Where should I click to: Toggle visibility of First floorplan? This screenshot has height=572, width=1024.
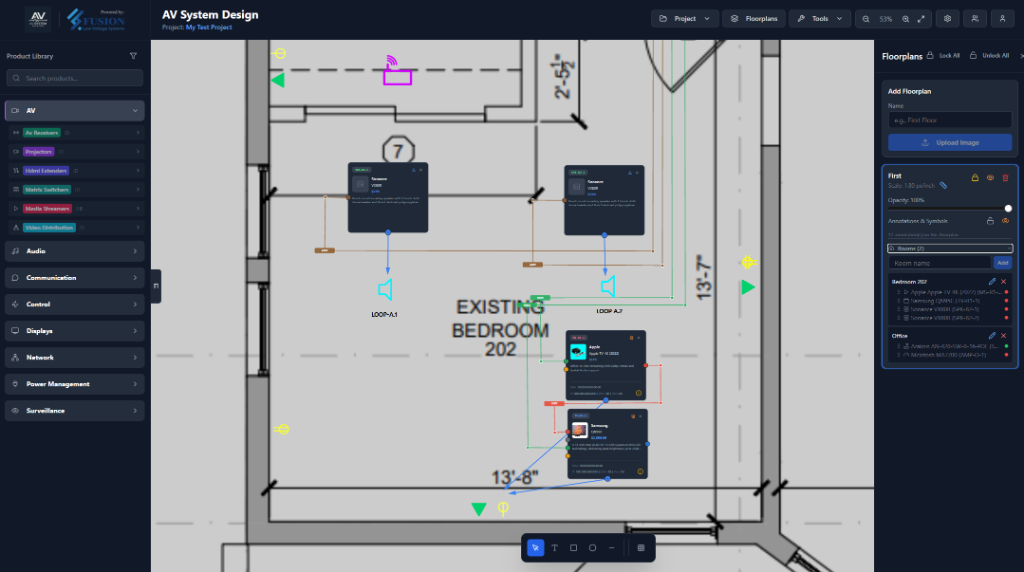(990, 178)
